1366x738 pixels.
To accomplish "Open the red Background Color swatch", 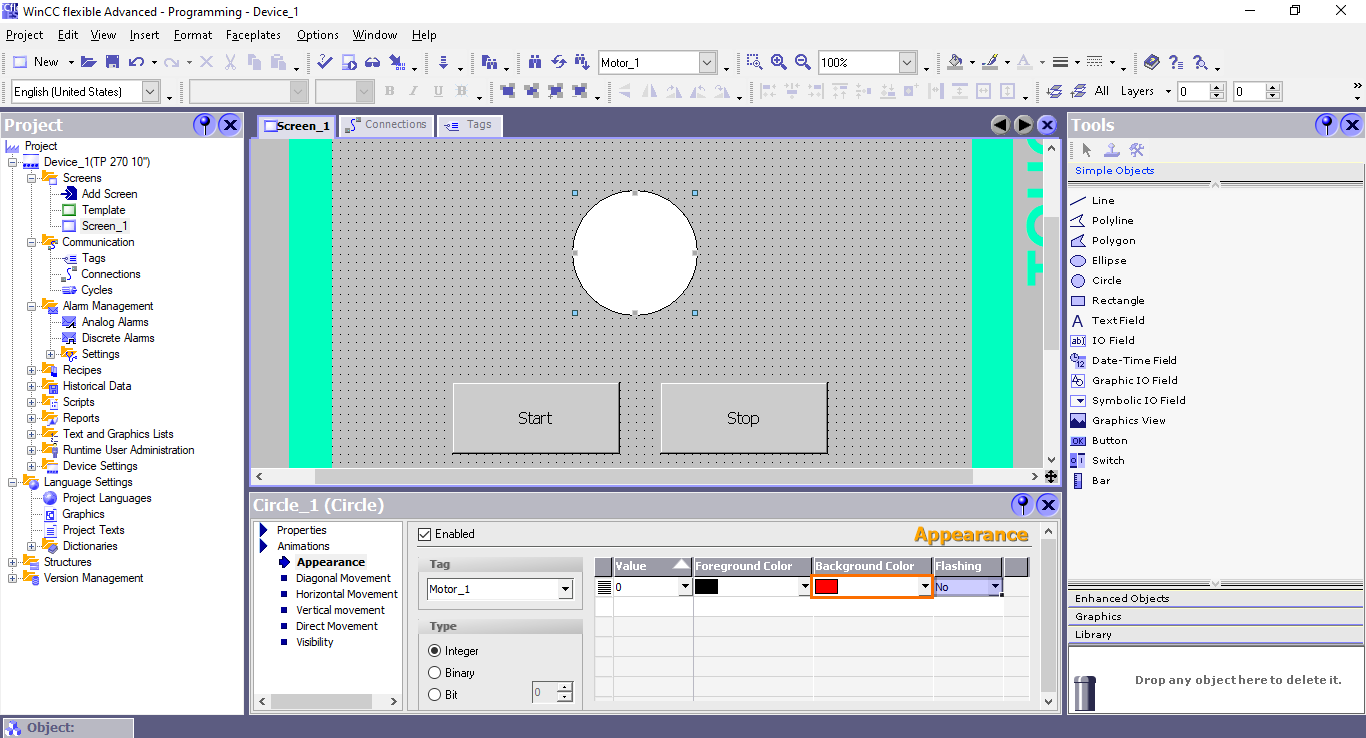I will 826,587.
